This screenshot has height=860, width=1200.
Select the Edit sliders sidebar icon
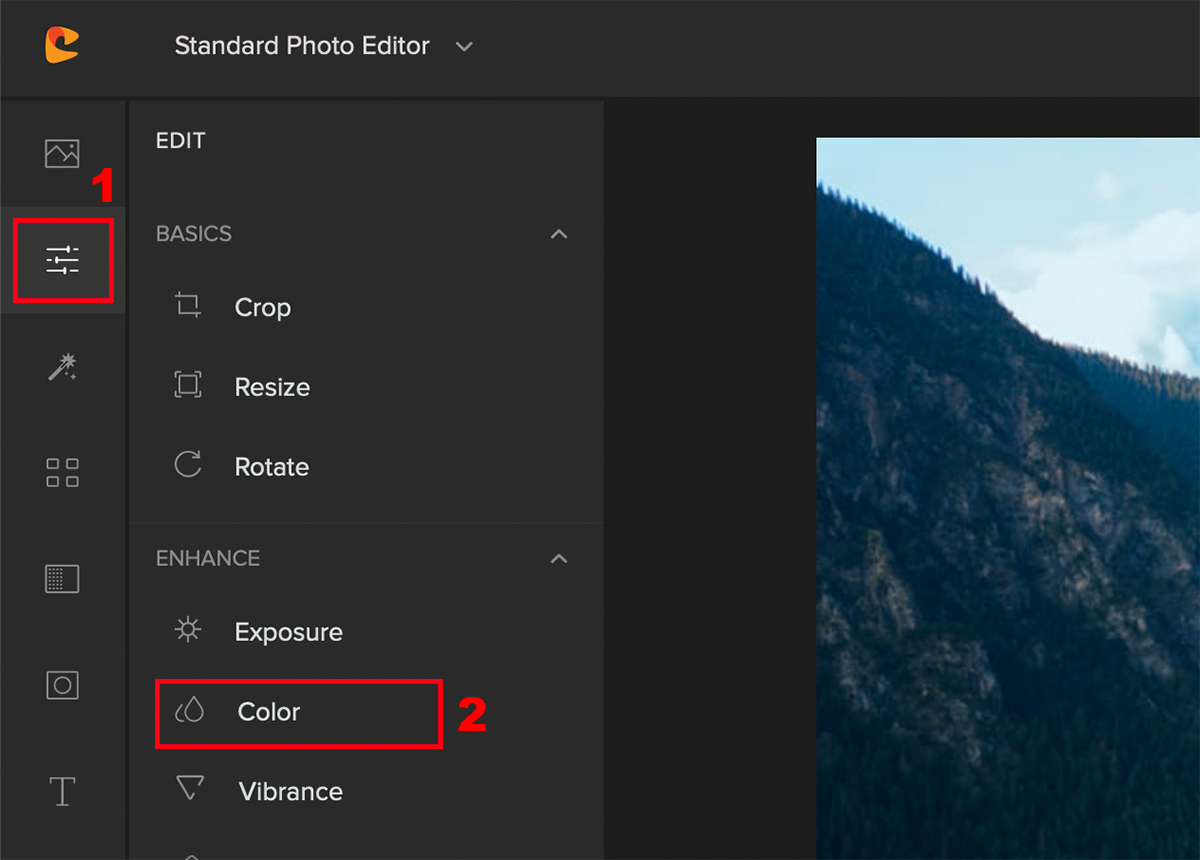pyautogui.click(x=62, y=260)
